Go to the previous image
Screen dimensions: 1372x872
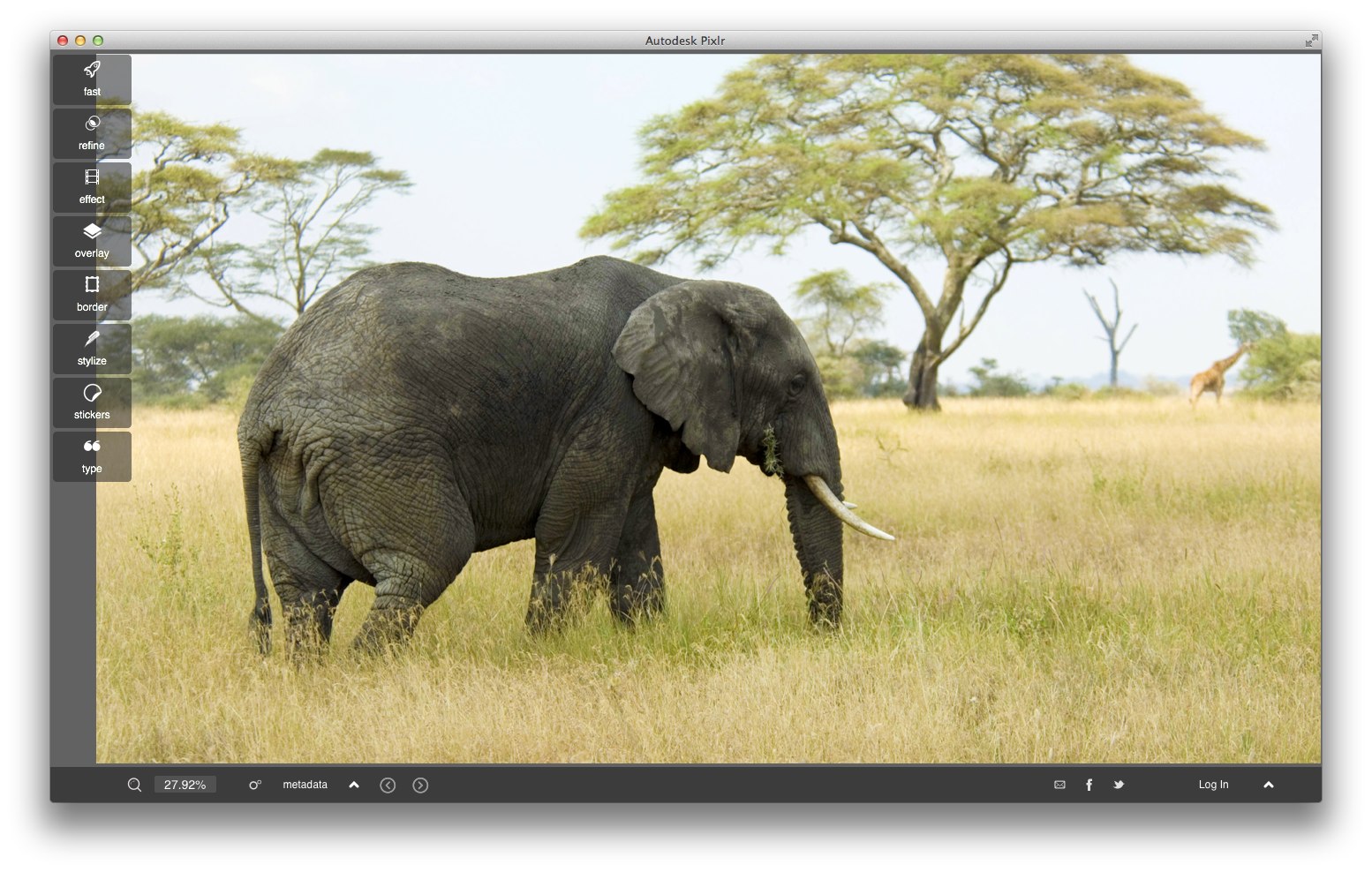click(x=388, y=785)
